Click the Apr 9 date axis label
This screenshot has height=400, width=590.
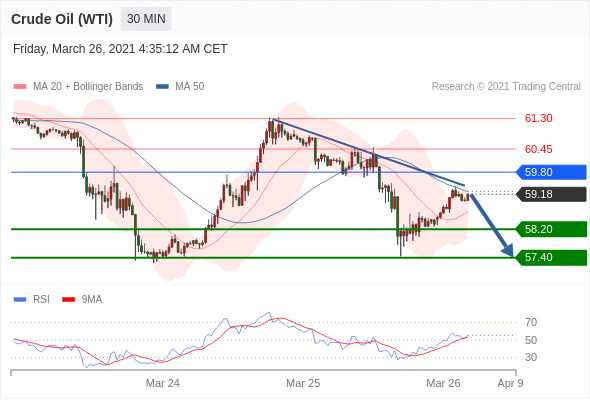510,383
